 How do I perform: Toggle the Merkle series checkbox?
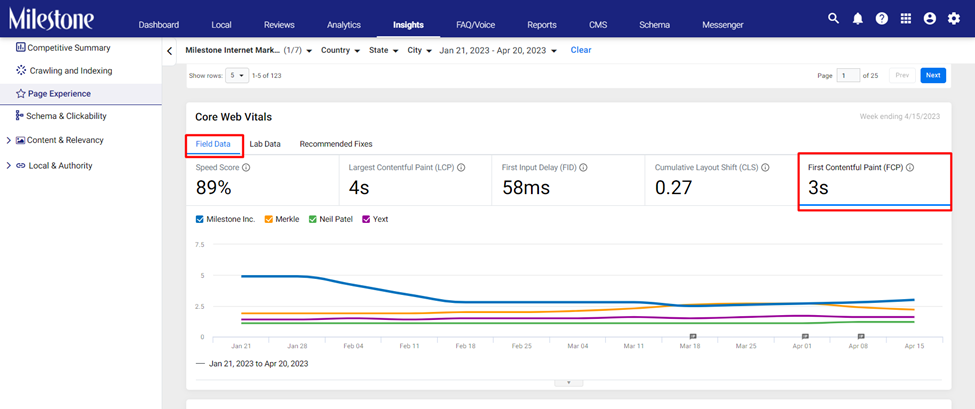pyautogui.click(x=269, y=219)
